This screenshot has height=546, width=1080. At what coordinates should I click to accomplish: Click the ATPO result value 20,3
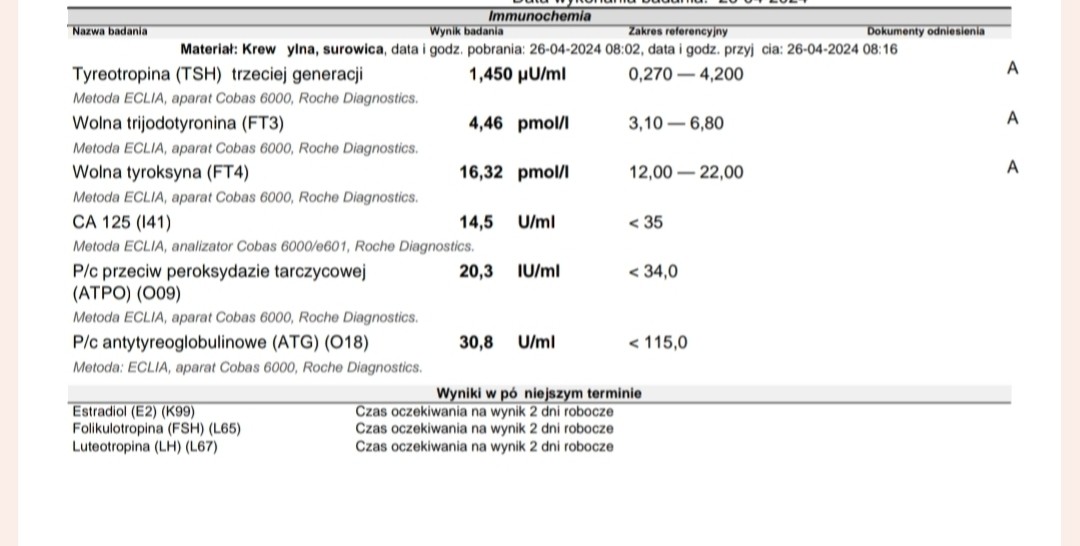click(x=476, y=271)
